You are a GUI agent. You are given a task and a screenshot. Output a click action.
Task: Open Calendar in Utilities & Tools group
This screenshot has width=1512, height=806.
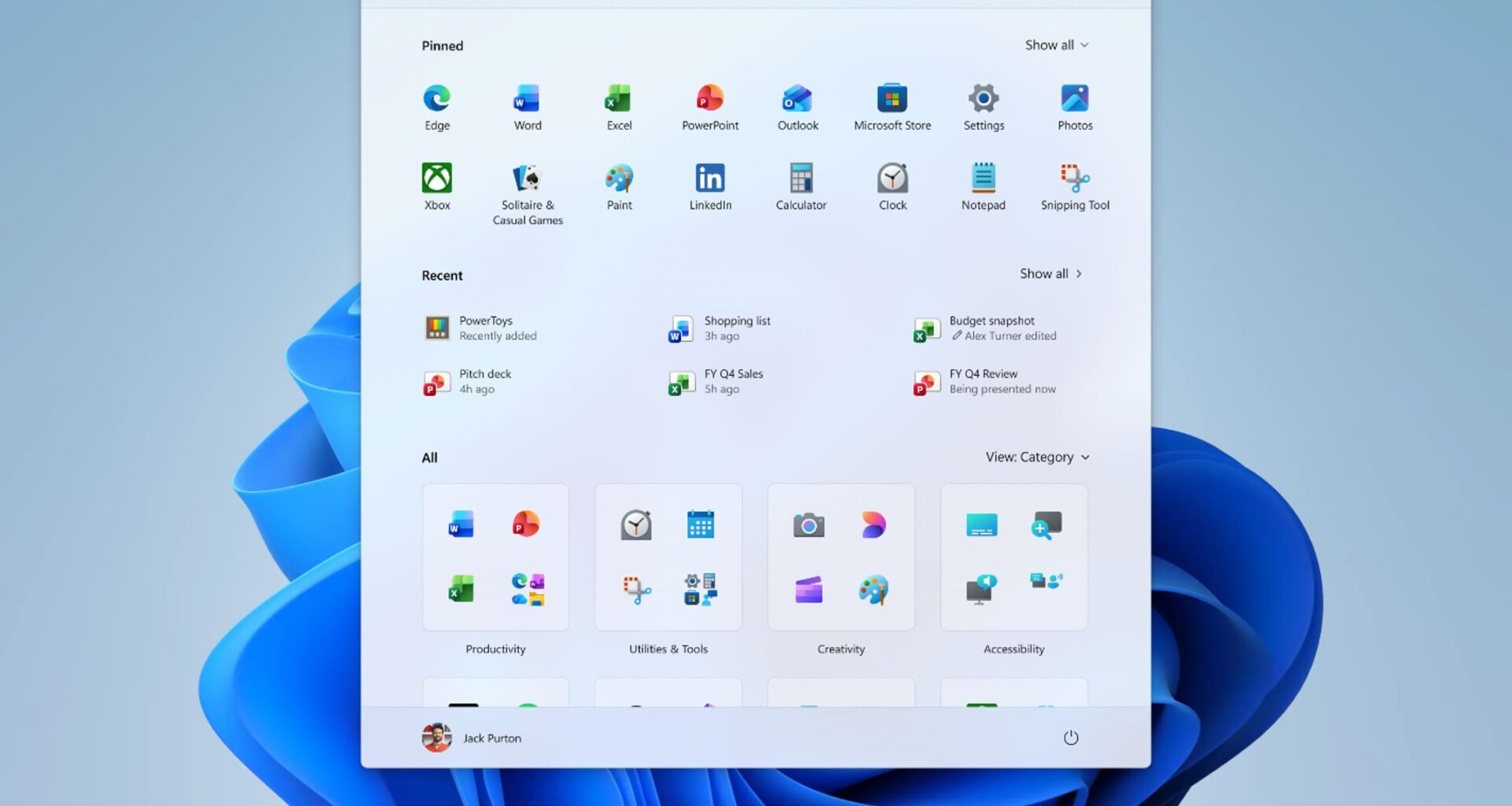tap(700, 524)
